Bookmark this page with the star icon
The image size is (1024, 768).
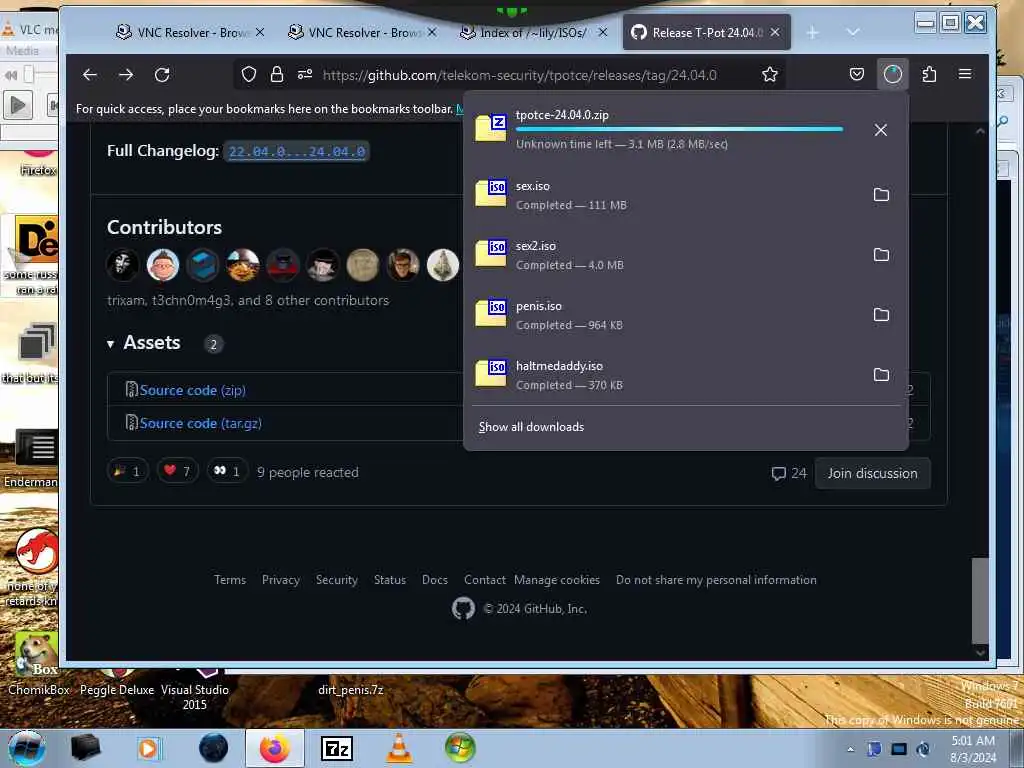(770, 74)
